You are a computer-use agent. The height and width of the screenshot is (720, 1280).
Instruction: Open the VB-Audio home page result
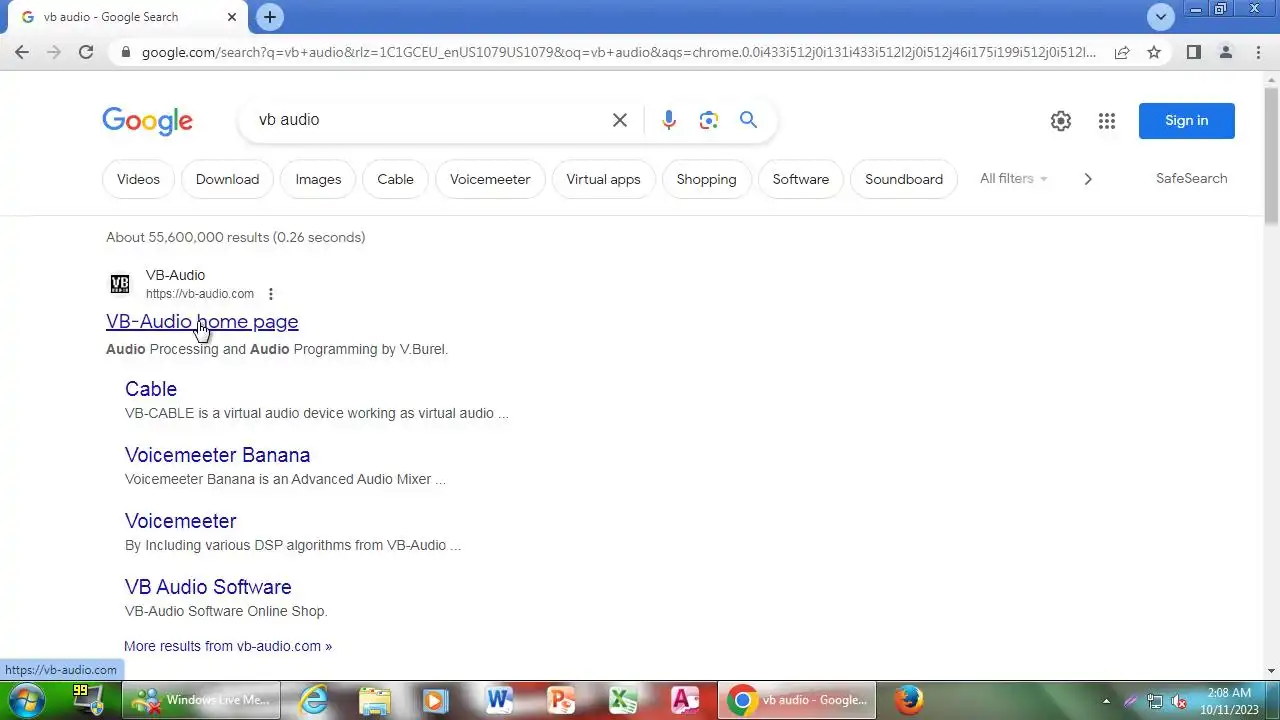(x=202, y=321)
